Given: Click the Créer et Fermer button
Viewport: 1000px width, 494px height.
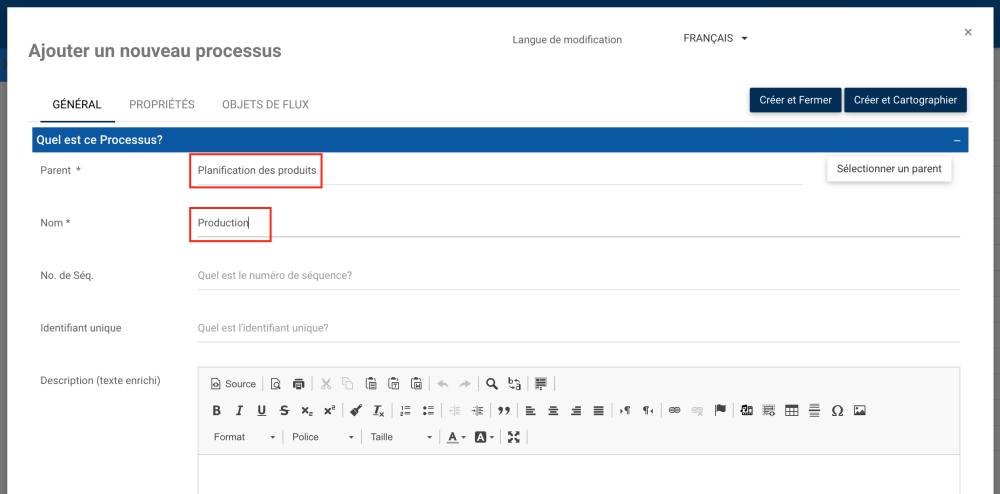Looking at the screenshot, I should click(x=795, y=100).
